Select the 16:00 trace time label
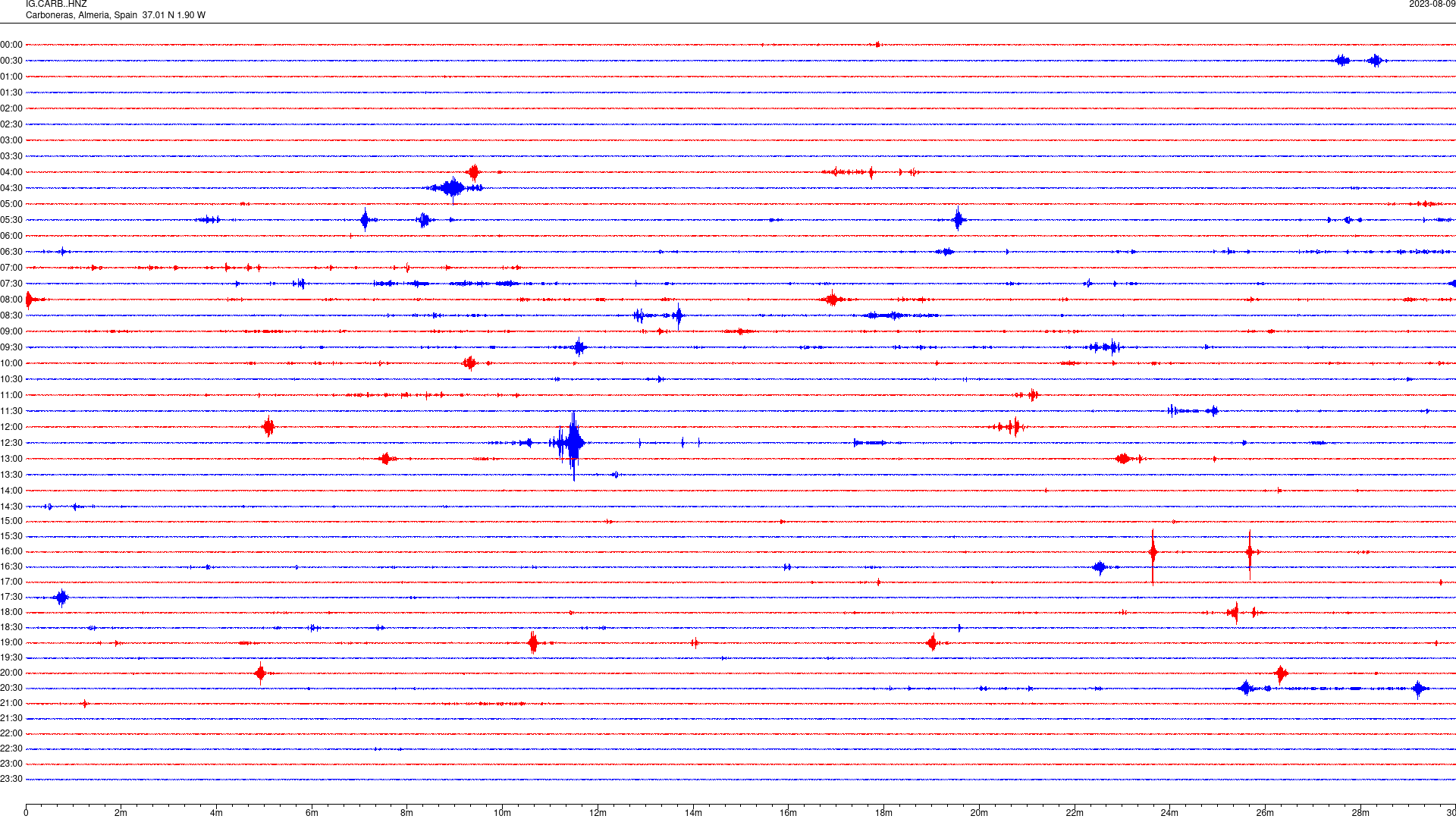The height and width of the screenshot is (819, 1456). 11,551
